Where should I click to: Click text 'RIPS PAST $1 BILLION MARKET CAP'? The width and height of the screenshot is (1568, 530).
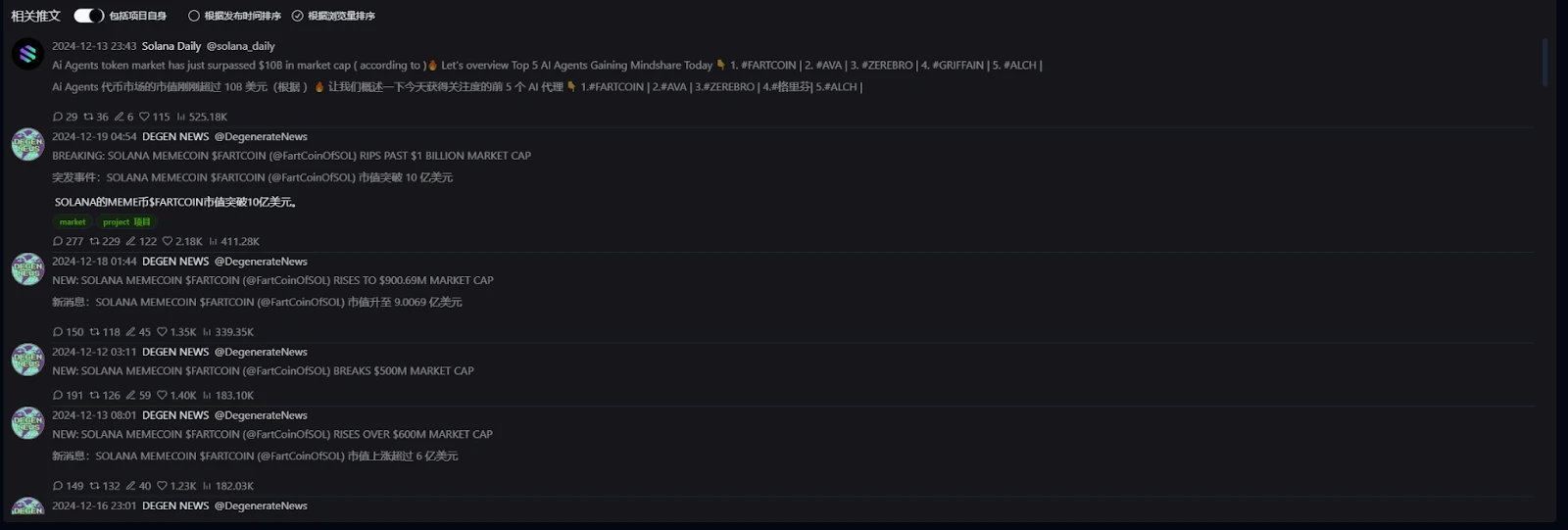point(445,156)
